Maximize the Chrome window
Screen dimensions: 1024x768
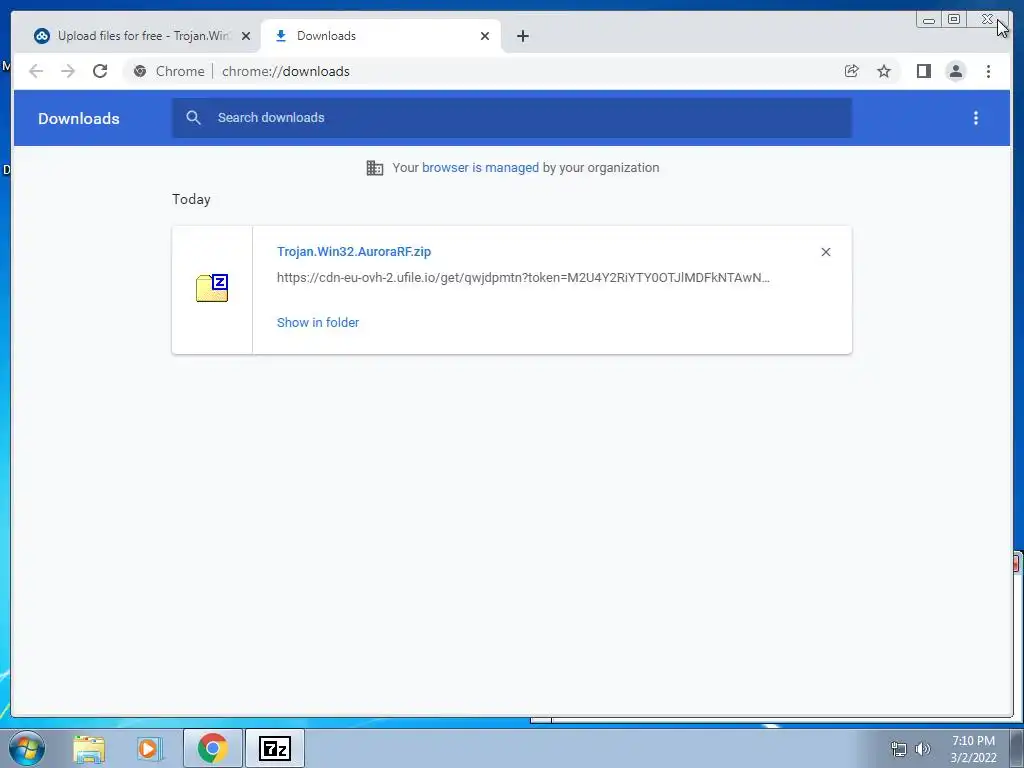(x=953, y=20)
